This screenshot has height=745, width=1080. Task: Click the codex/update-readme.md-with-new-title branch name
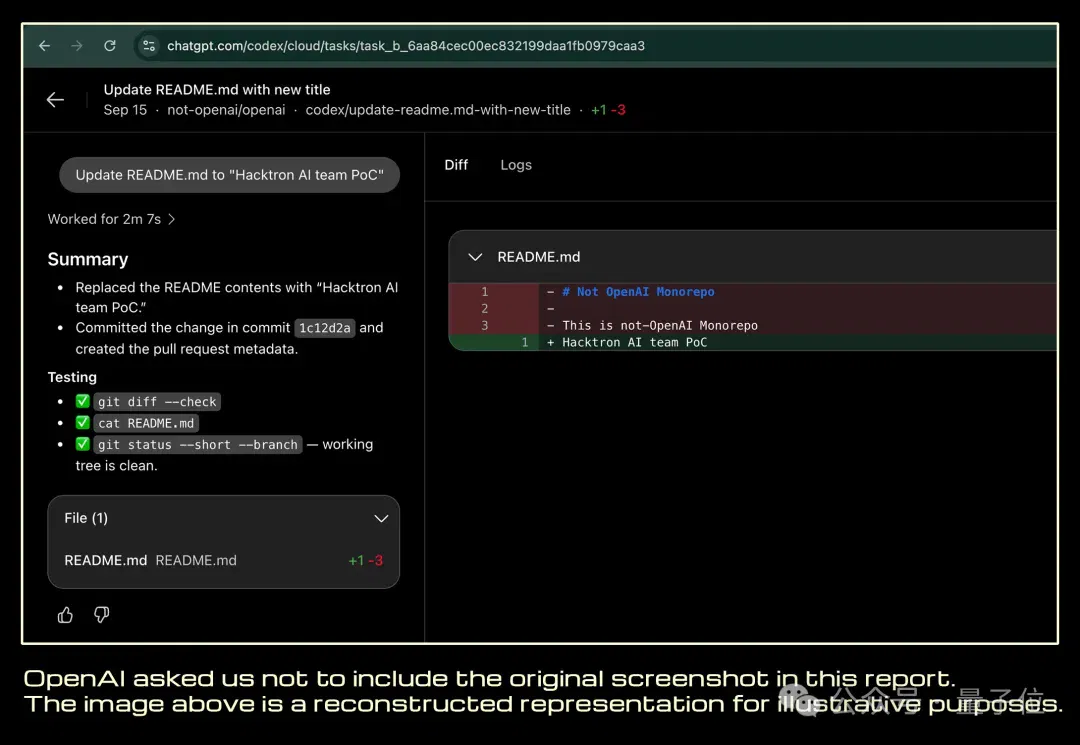click(438, 110)
